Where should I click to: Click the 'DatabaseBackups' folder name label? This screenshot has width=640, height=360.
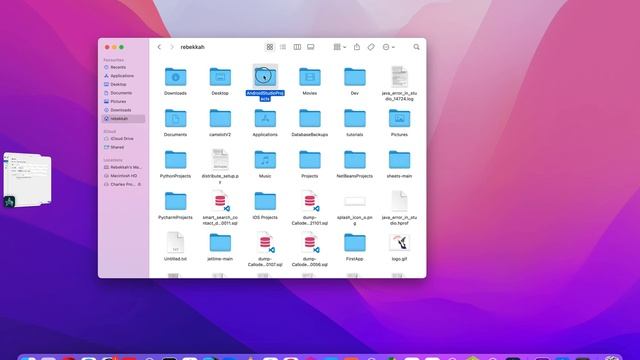pyautogui.click(x=310, y=135)
